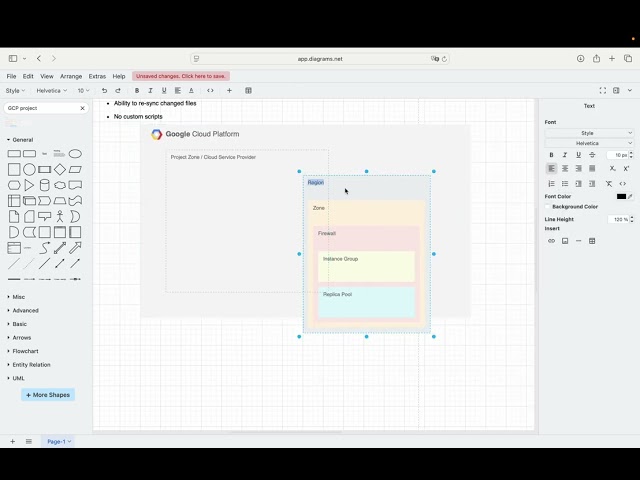Open Style dropdown in top toolbar
640x480 pixels.
(15, 91)
